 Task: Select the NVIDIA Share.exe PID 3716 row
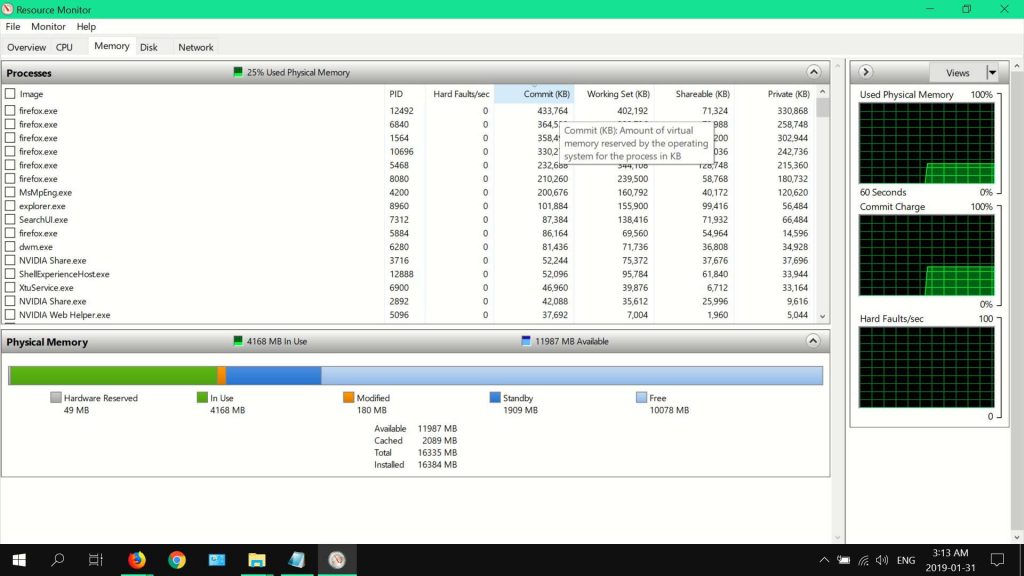click(409, 261)
